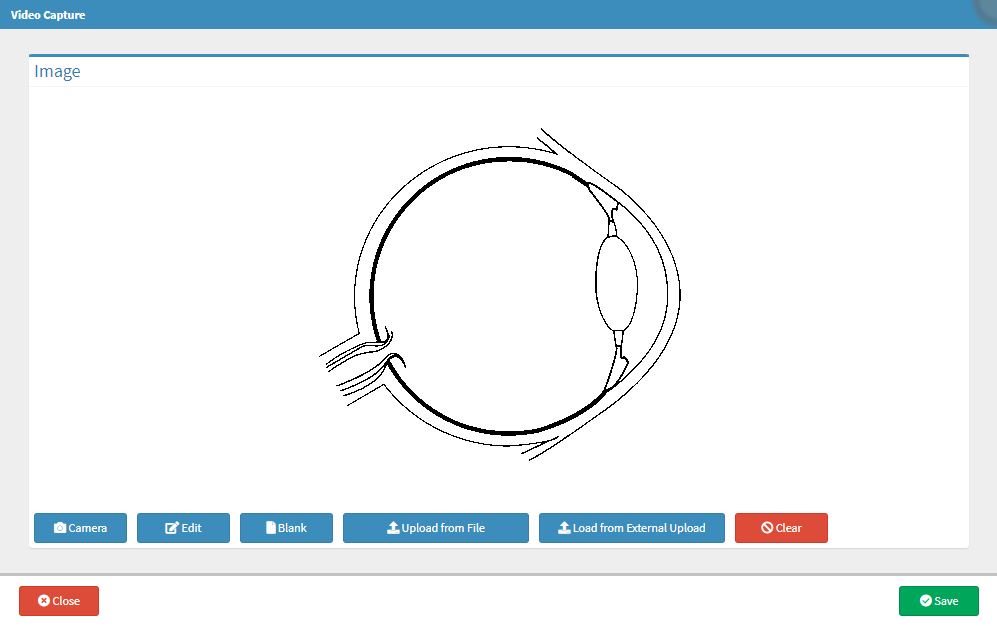Choose Upload from File

pos(436,527)
